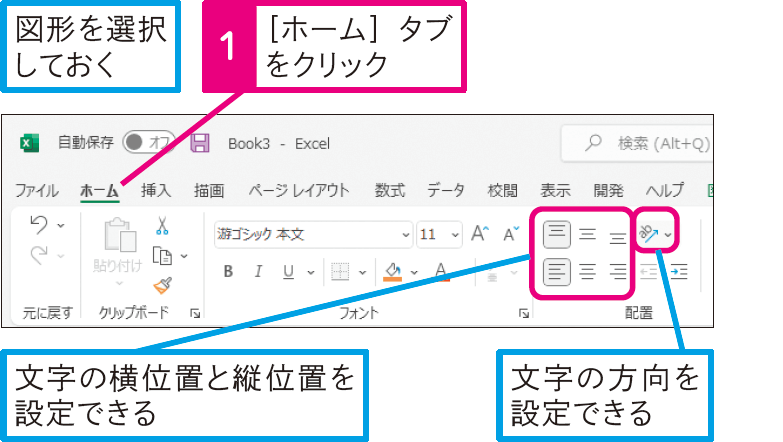Click the text Orientation icon
This screenshot has height=442, width=783.
coord(649,233)
